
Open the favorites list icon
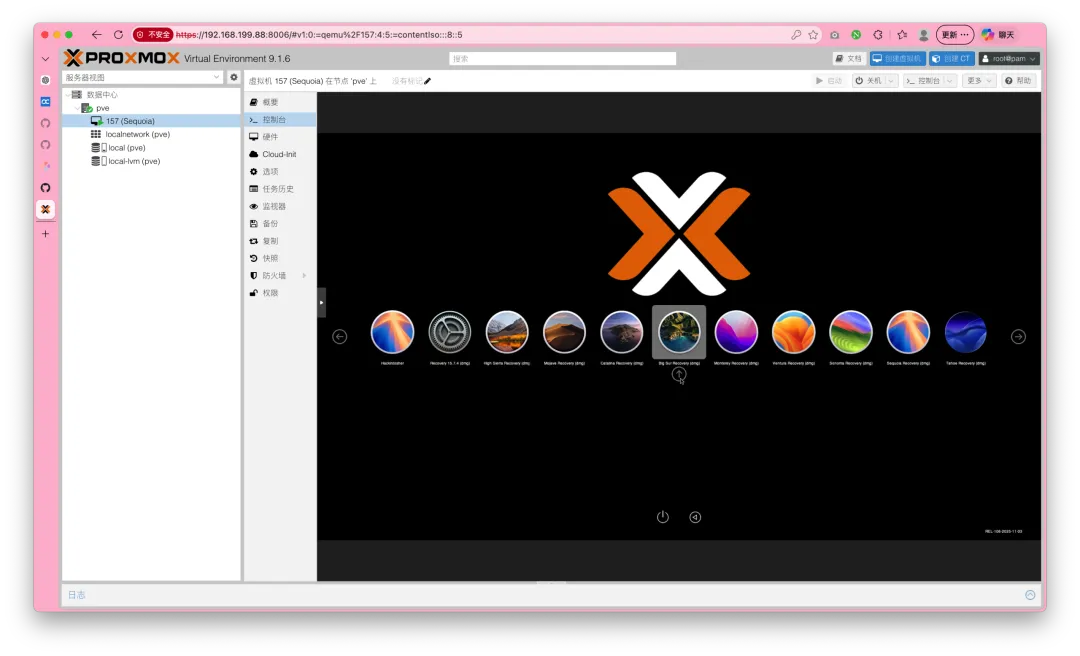[902, 34]
